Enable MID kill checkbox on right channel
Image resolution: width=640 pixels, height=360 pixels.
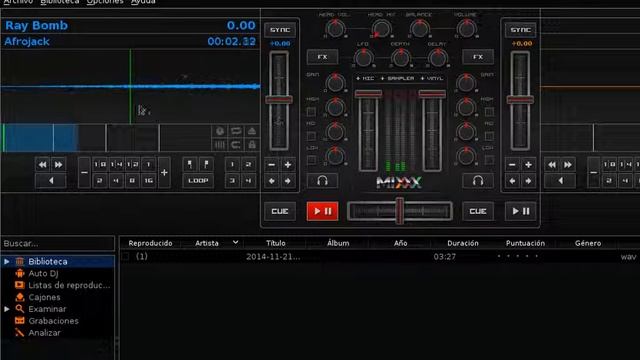pos(489,136)
